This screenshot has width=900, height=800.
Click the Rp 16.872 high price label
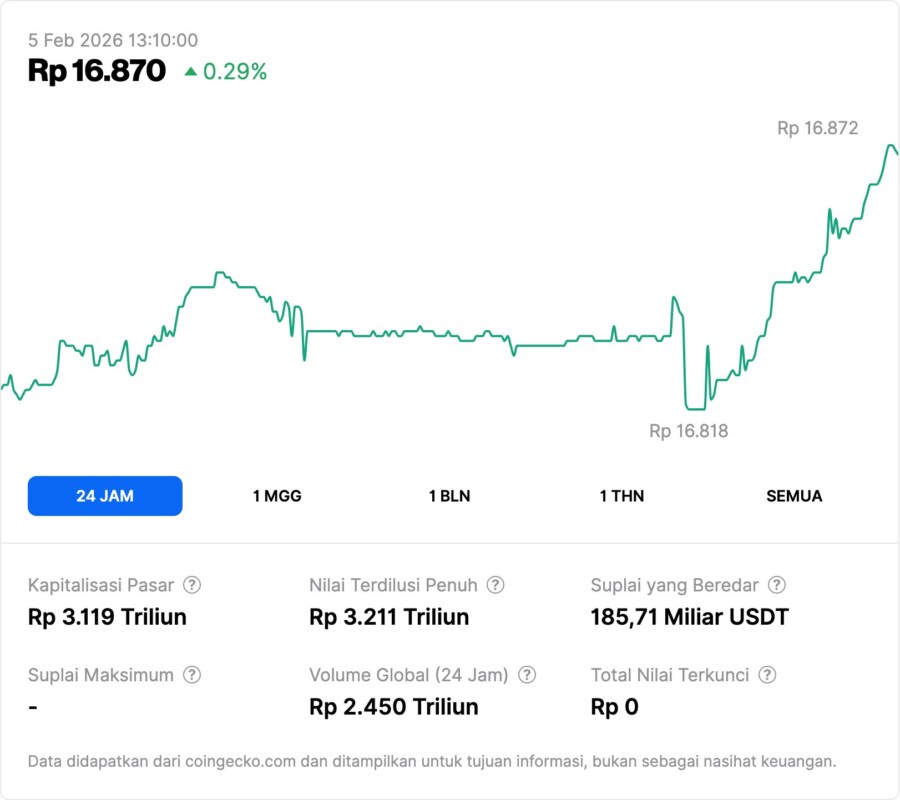coord(817,128)
